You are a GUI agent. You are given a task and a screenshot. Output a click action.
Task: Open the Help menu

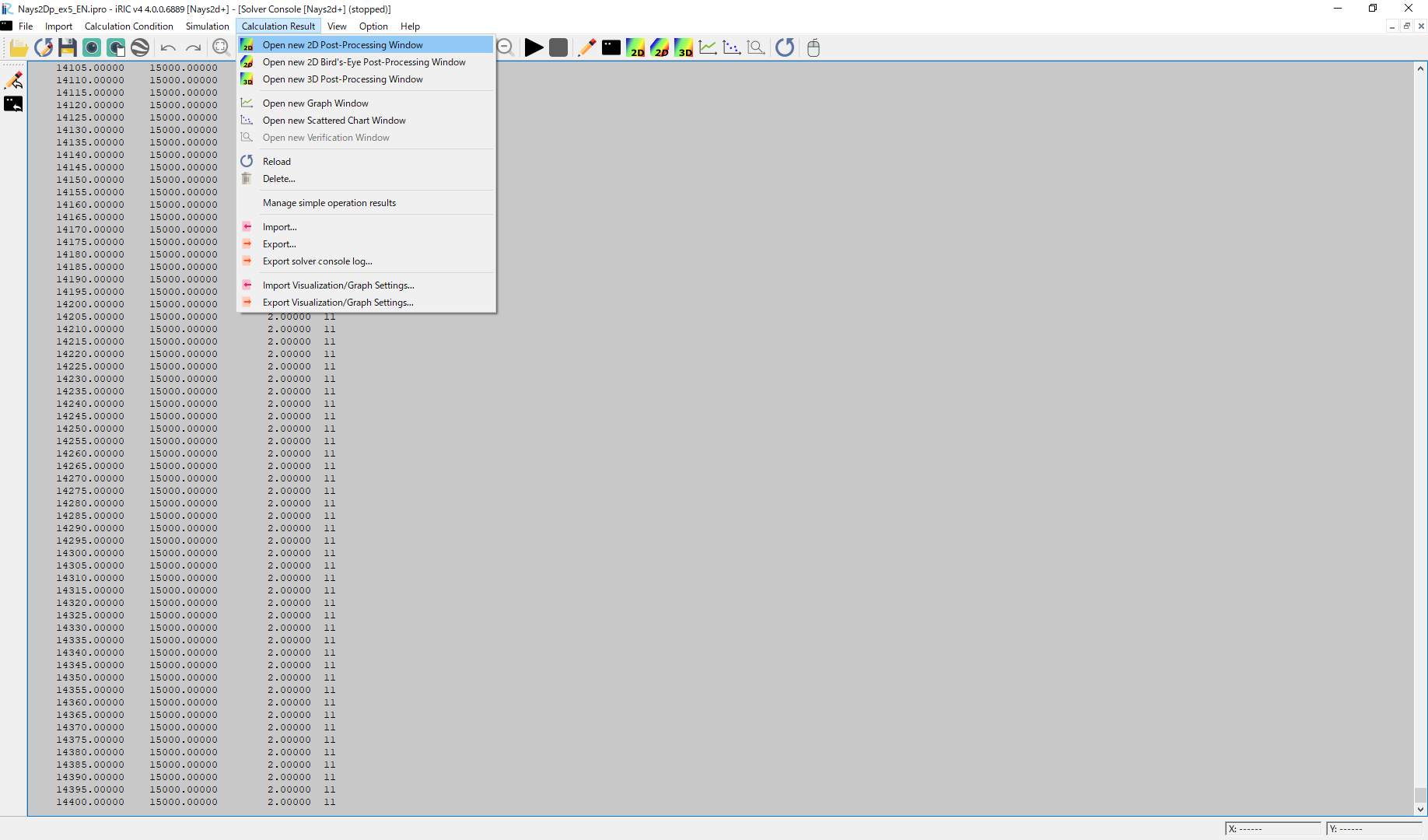coord(410,26)
